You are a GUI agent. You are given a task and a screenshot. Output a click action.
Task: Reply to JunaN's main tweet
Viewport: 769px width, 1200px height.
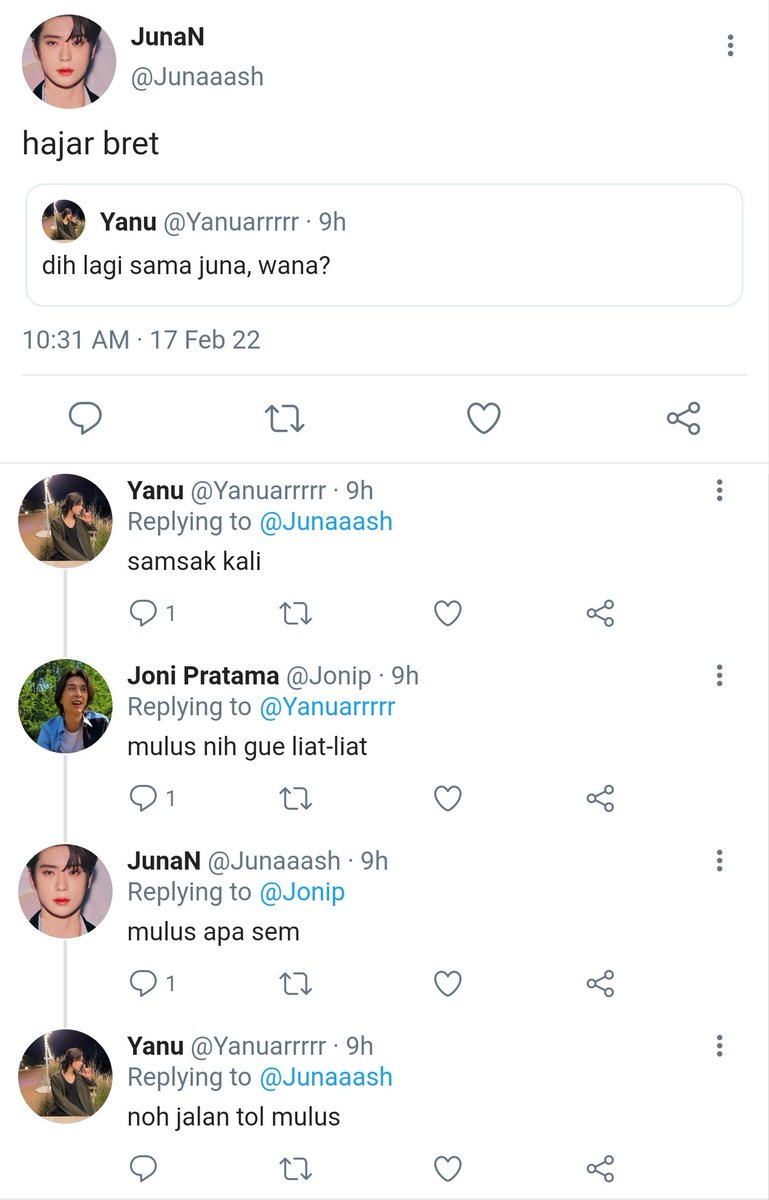pos(85,418)
